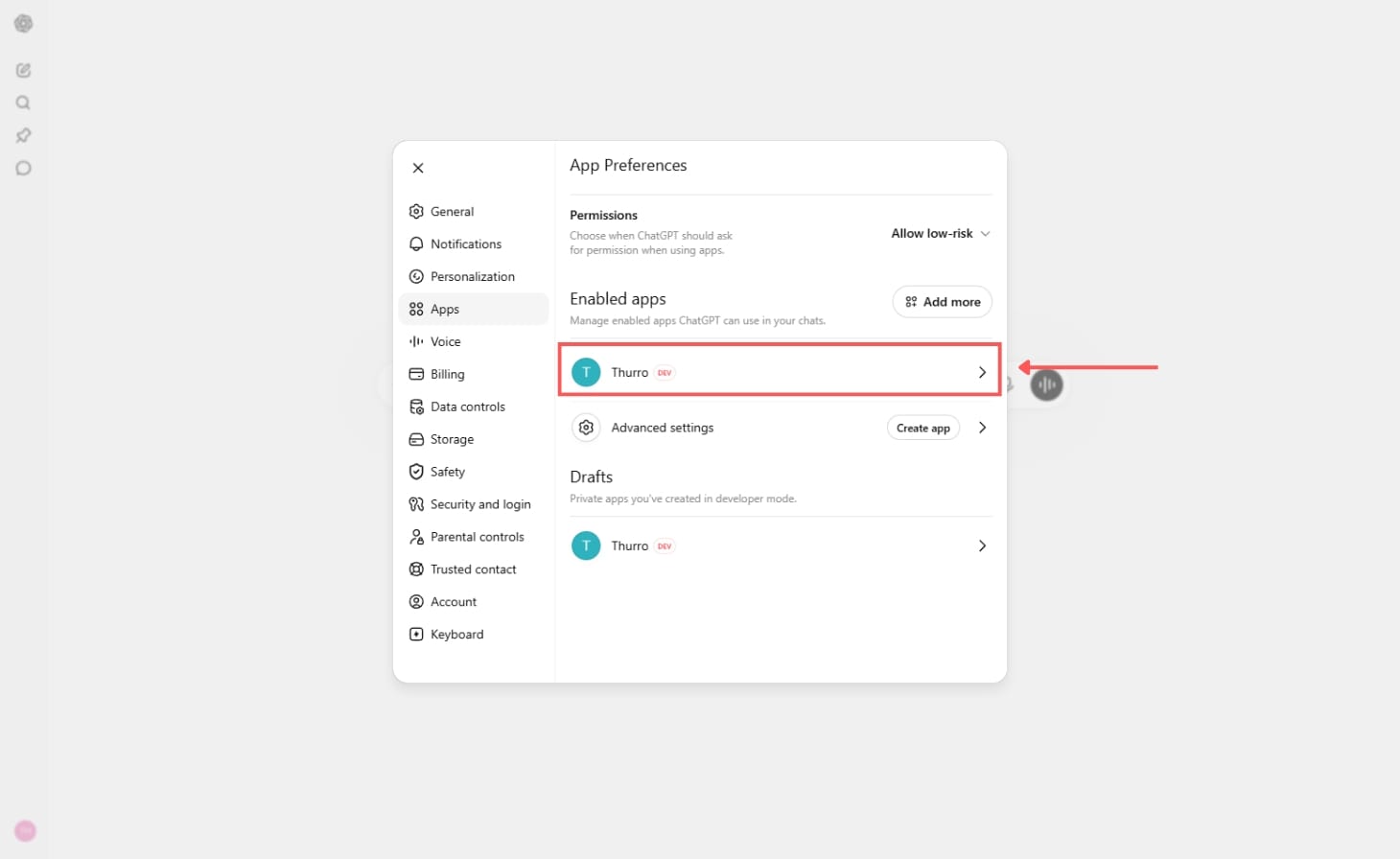Open the pink profile avatar menu
Viewport: 1400px width, 859px height.
pyautogui.click(x=26, y=831)
